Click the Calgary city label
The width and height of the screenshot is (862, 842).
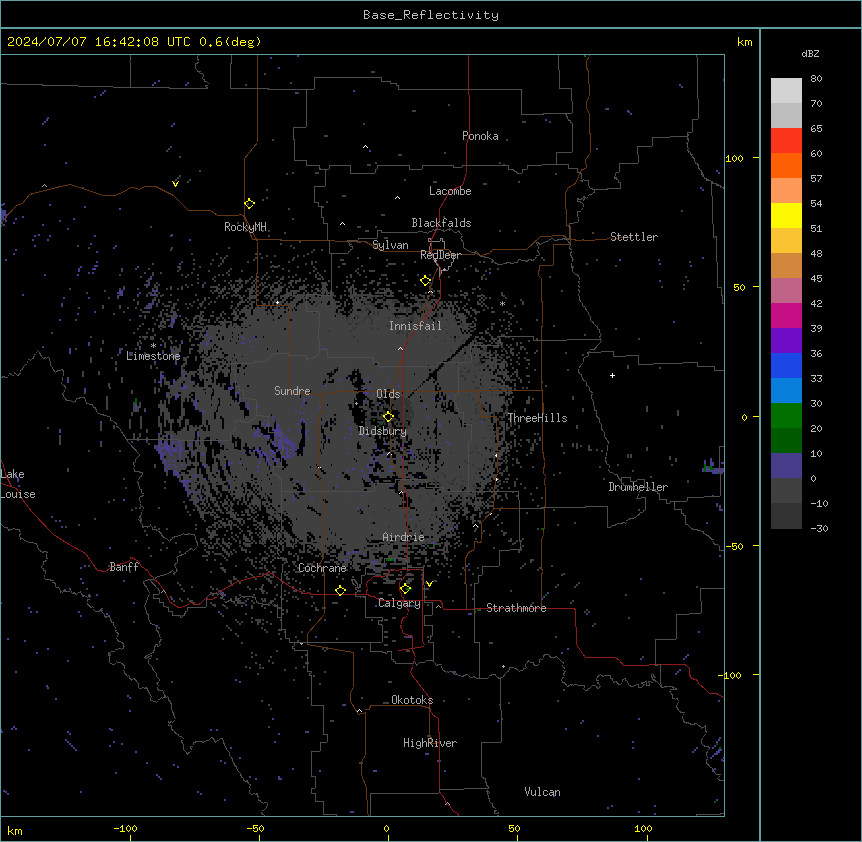pos(400,603)
